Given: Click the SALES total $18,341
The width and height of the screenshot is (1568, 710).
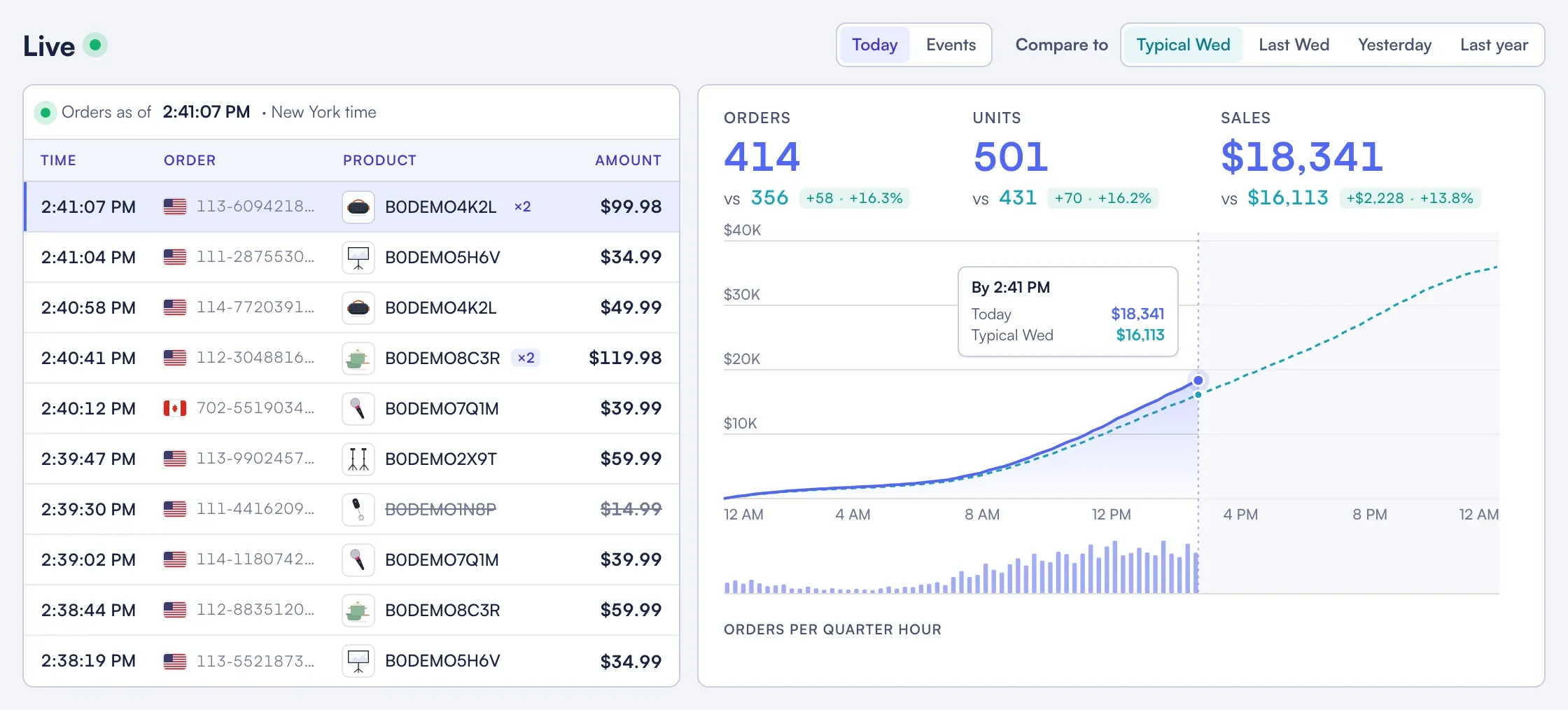Looking at the screenshot, I should tap(1302, 156).
